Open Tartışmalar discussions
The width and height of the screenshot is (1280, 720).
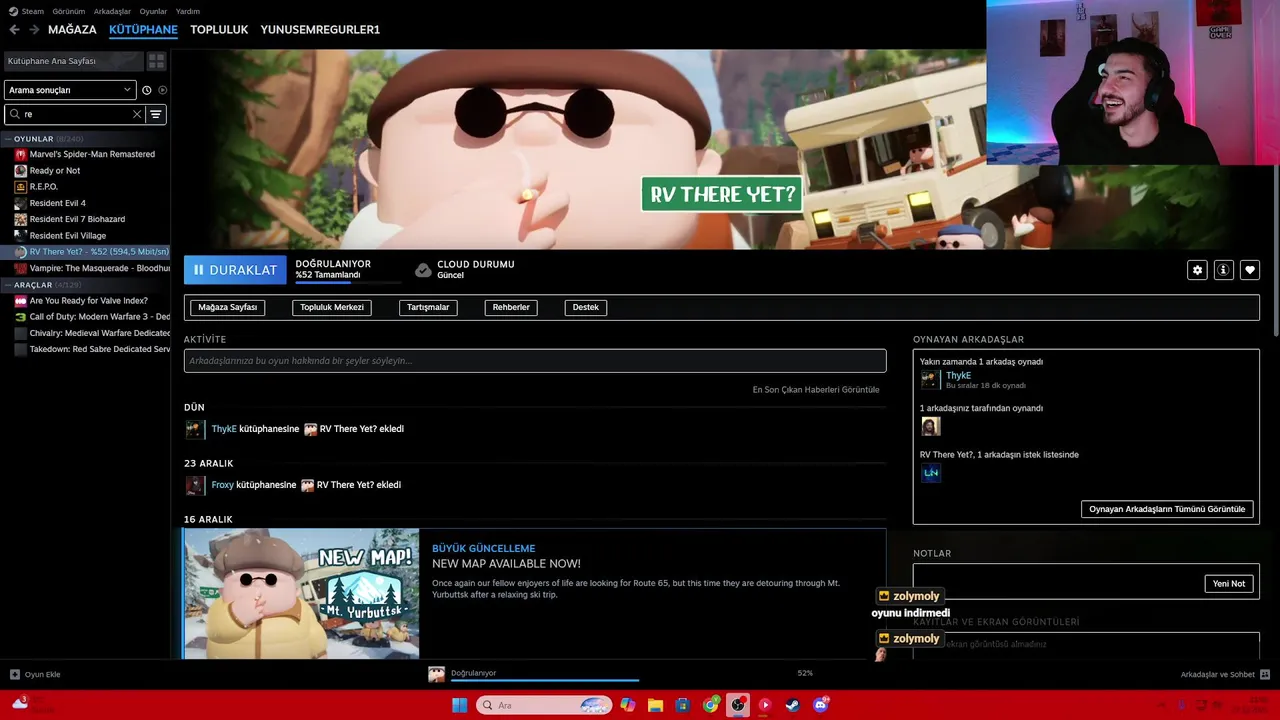pyautogui.click(x=428, y=307)
